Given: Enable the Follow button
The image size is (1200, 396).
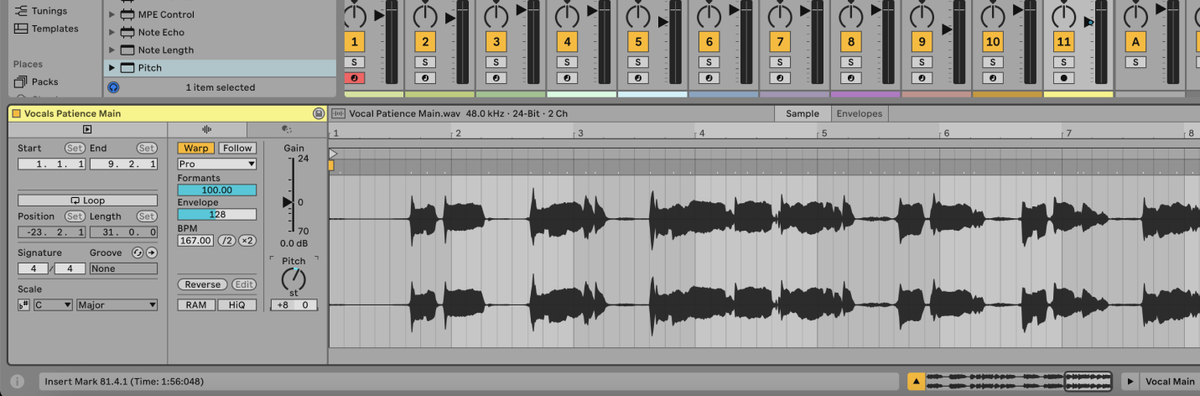Looking at the screenshot, I should coord(237,148).
